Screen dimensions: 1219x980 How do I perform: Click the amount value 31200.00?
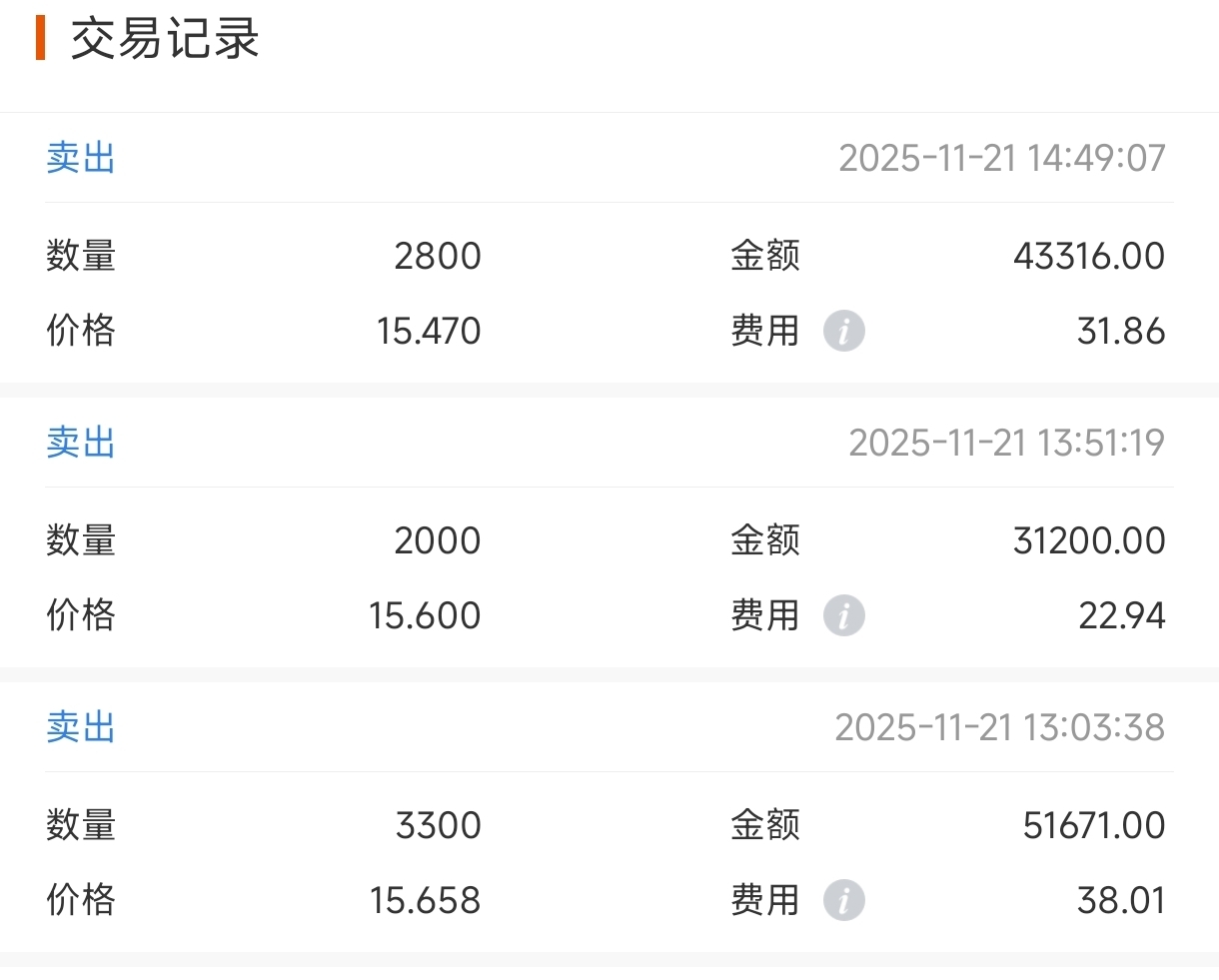pos(1088,540)
